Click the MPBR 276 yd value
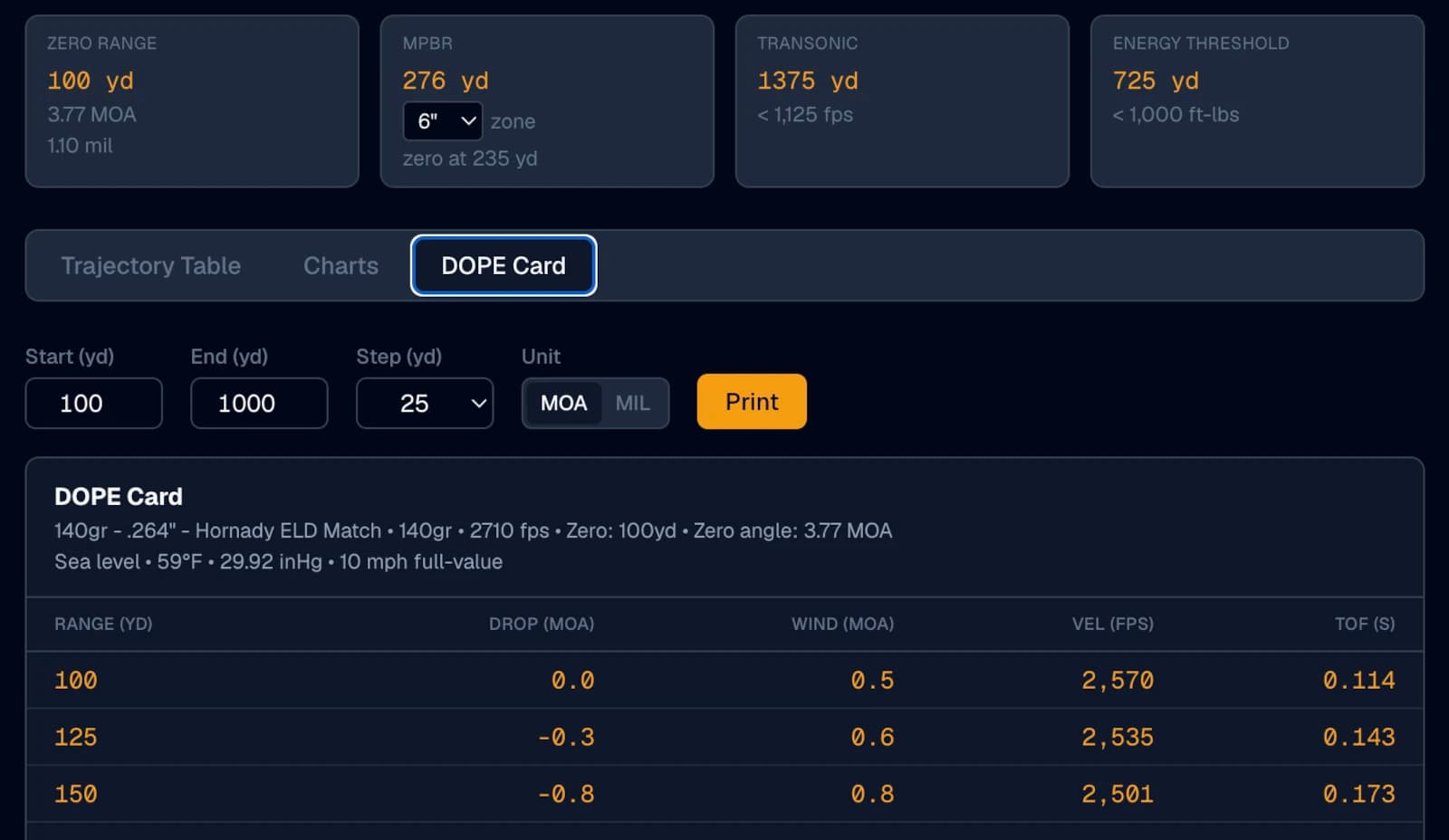Screen dimensions: 1449x840 tap(446, 81)
